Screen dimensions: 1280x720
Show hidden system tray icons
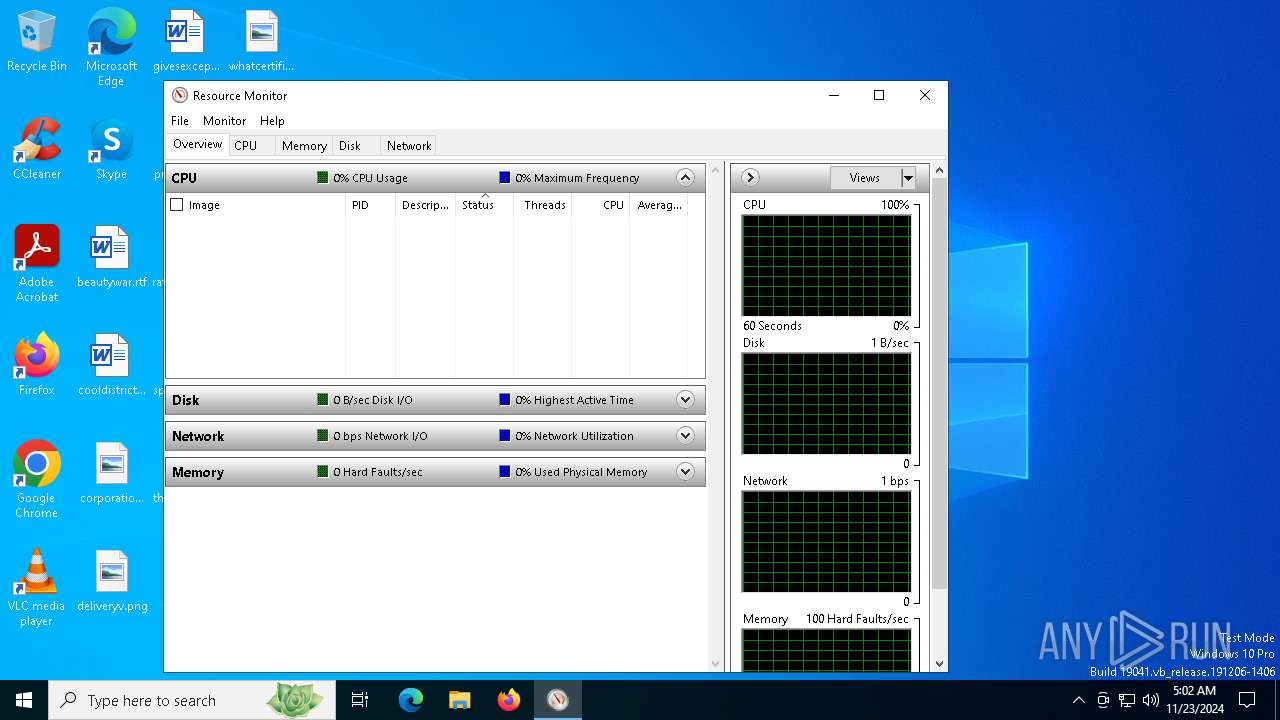coord(1078,700)
